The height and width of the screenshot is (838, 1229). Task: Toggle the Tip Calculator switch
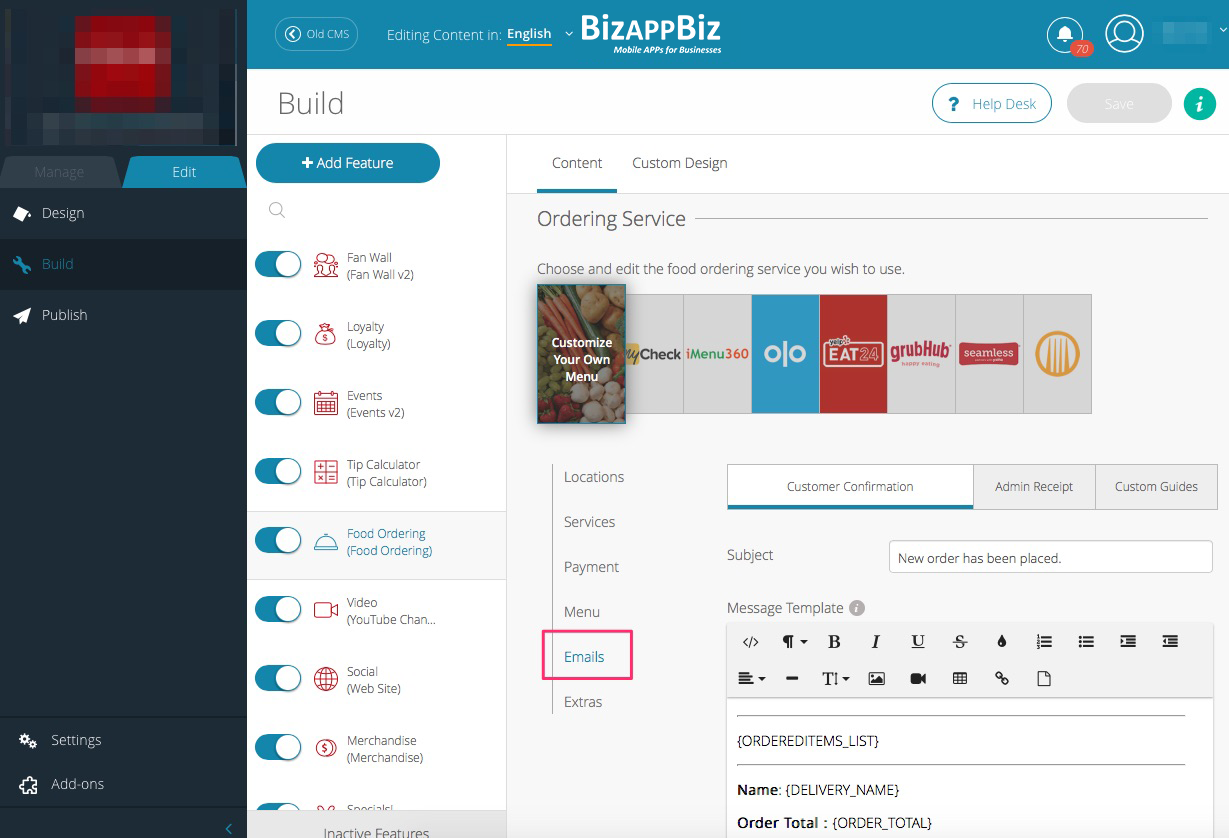pyautogui.click(x=278, y=471)
